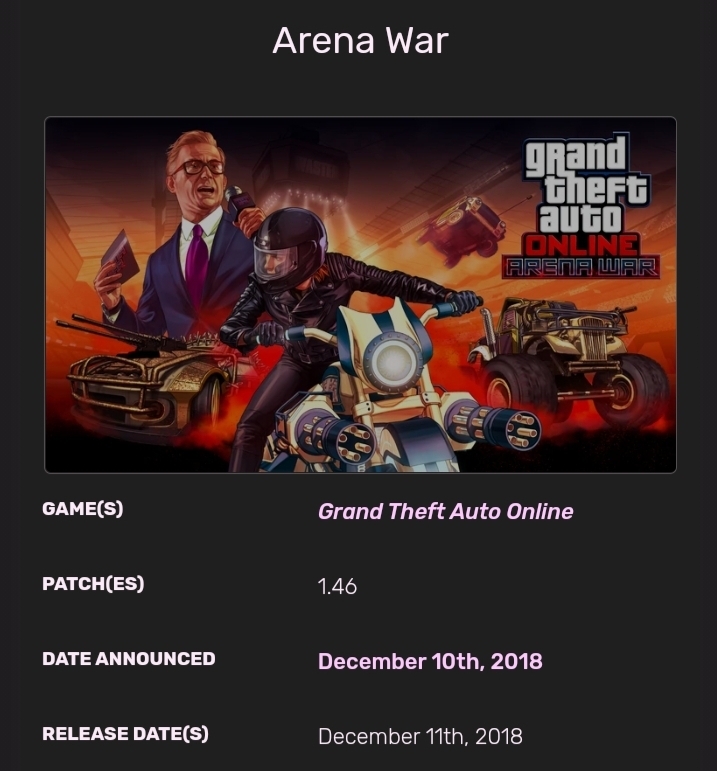Click the RELEASE DATE(S) row label
The width and height of the screenshot is (717, 771).
coord(126,734)
